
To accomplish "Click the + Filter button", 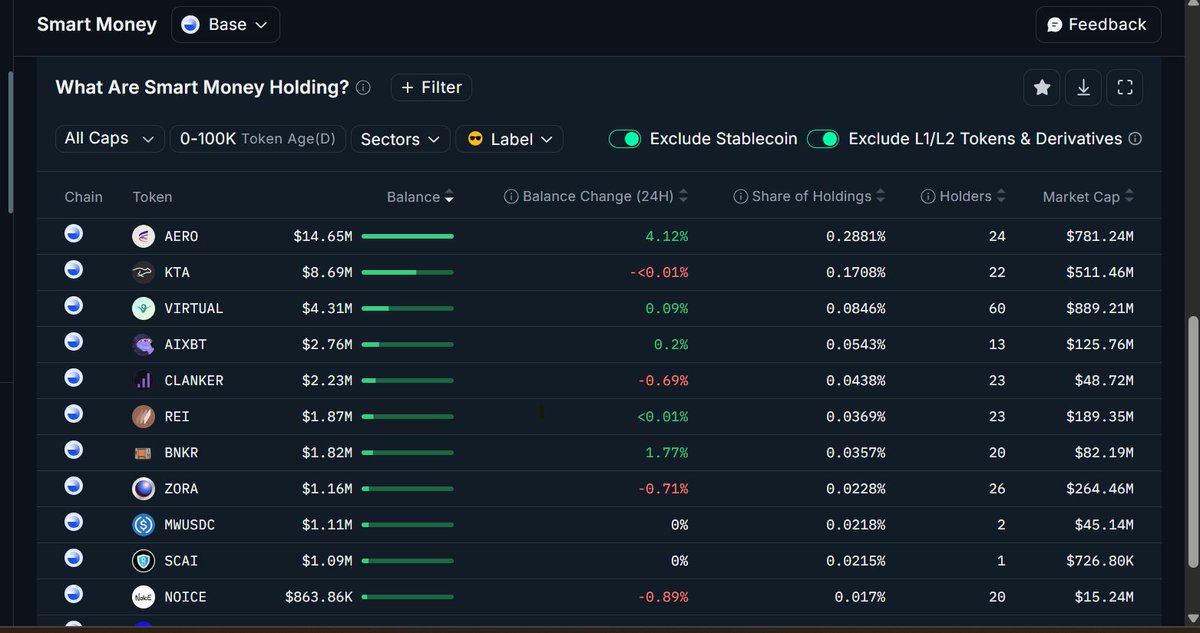I will (x=431, y=87).
